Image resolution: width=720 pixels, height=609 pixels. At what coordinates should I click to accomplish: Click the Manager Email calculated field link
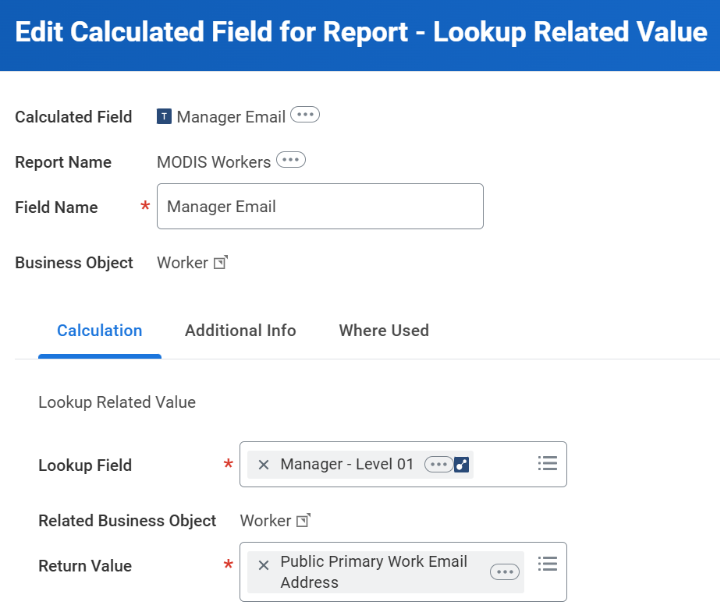point(231,117)
